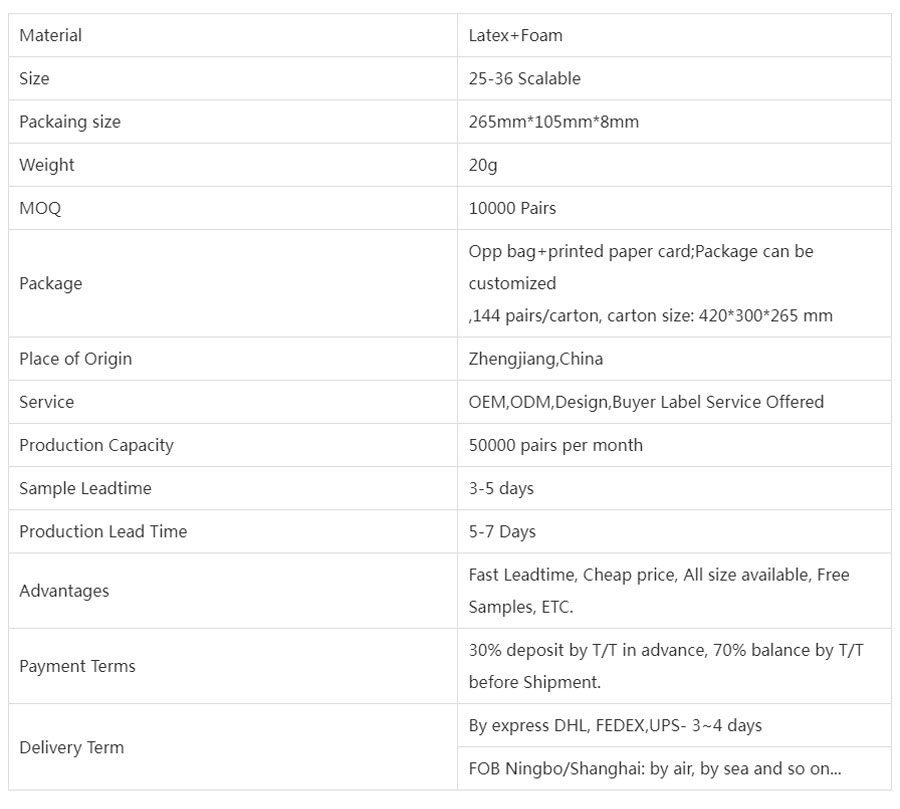Click the Production Capacity label

[x=96, y=446]
